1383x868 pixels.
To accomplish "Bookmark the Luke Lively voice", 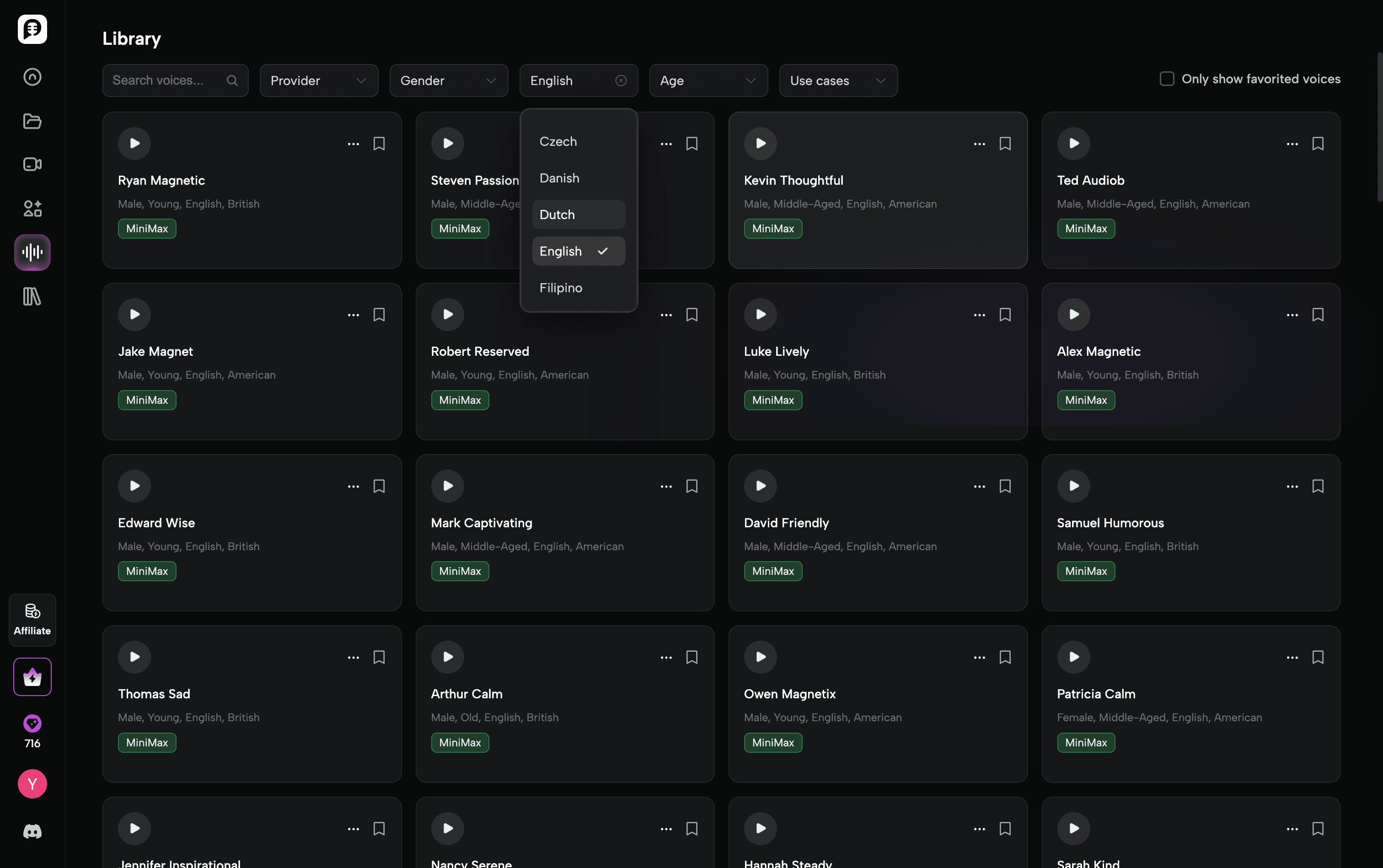I will click(1005, 315).
